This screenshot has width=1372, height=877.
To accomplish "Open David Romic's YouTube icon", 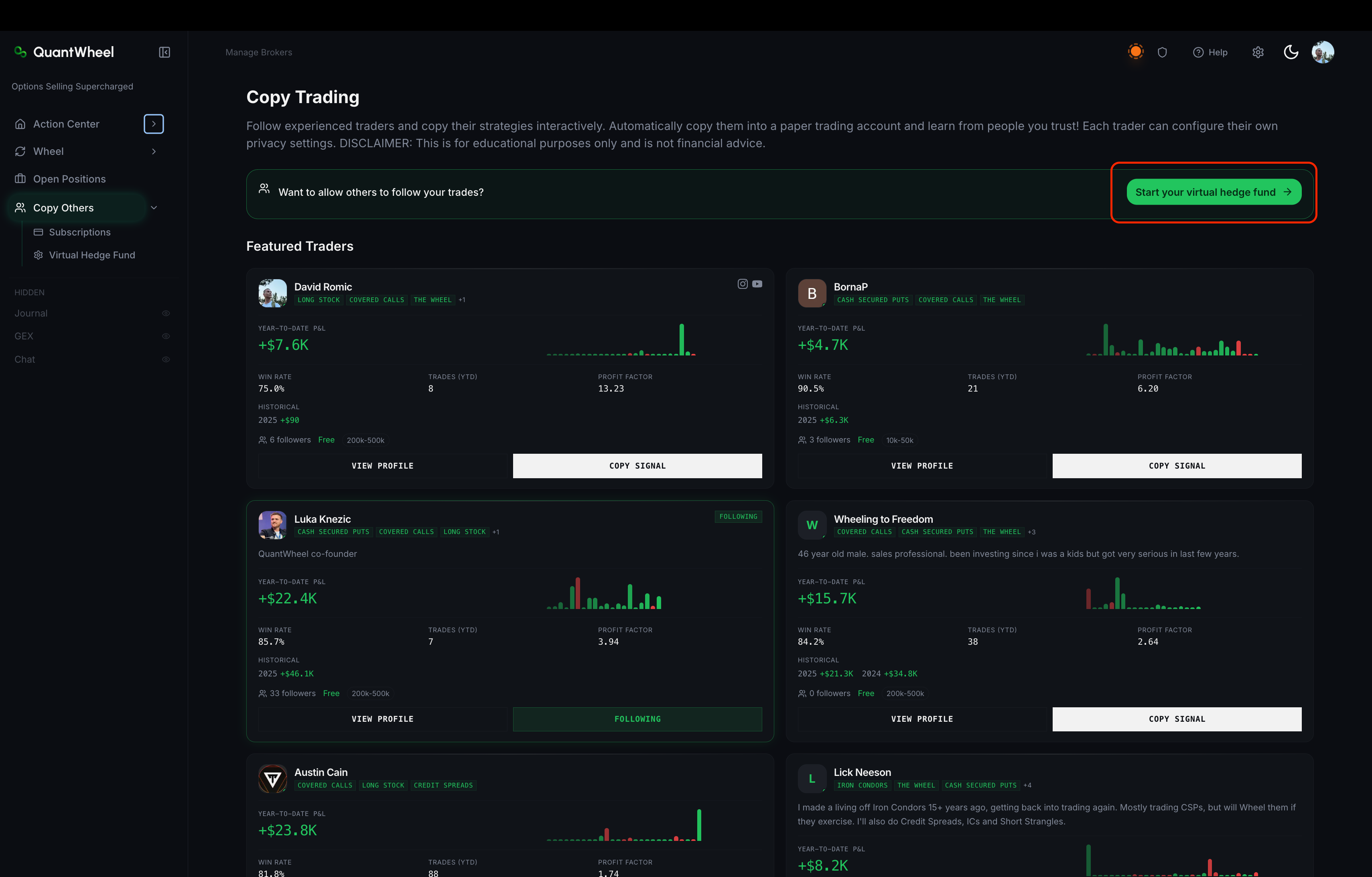I will click(x=757, y=284).
